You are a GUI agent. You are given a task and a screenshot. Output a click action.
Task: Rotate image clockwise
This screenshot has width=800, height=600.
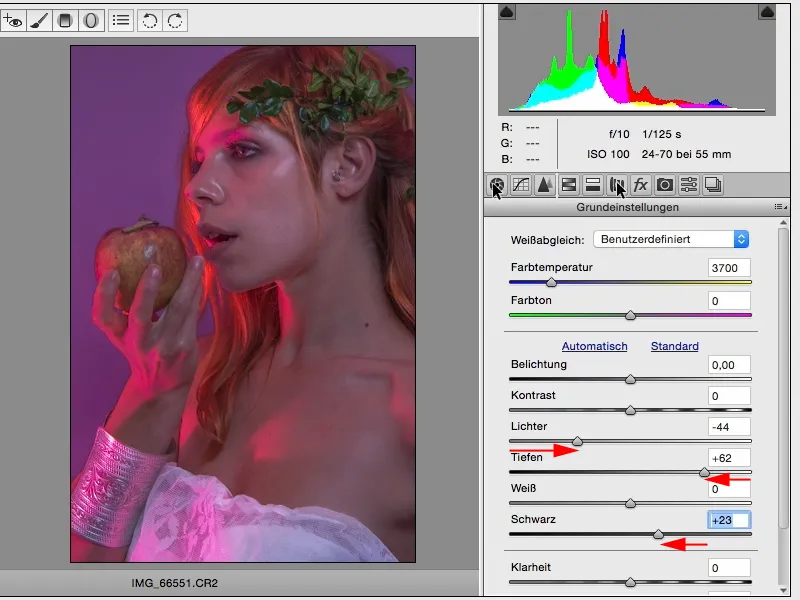(x=175, y=20)
